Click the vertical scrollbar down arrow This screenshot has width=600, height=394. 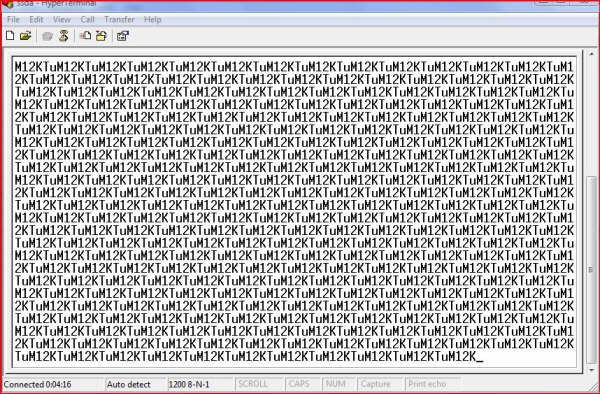[592, 369]
